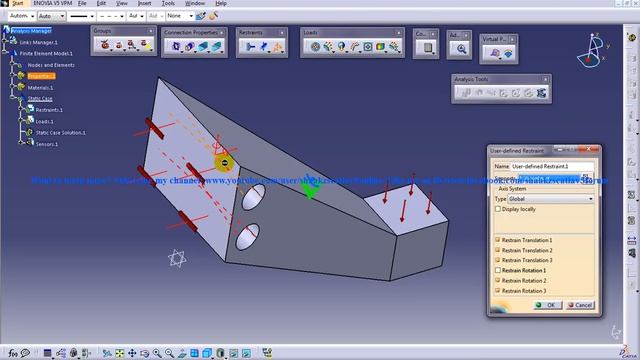Open the formula f(x) tool

[x=13, y=353]
